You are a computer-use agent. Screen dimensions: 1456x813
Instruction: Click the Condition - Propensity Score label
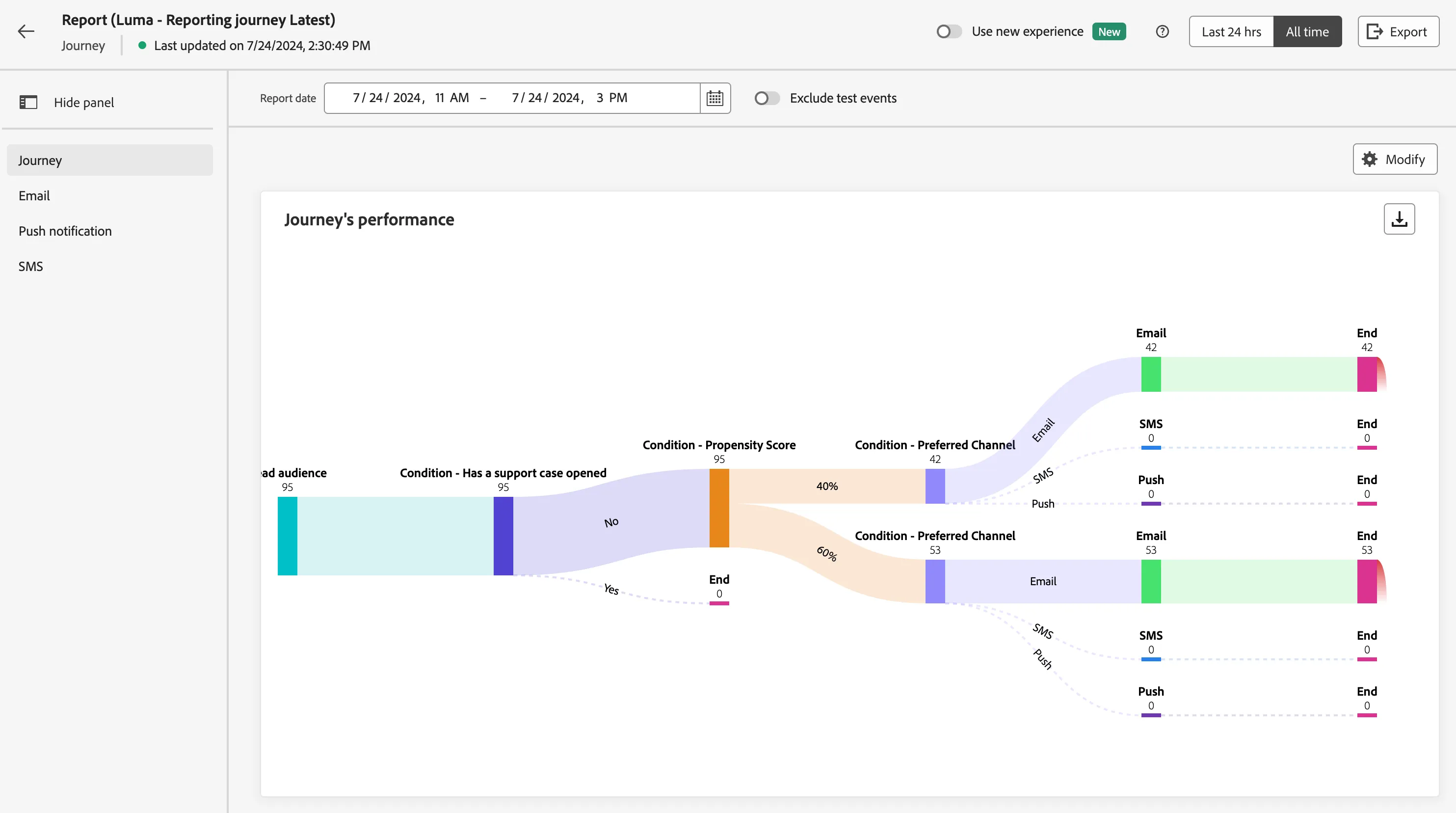click(719, 445)
